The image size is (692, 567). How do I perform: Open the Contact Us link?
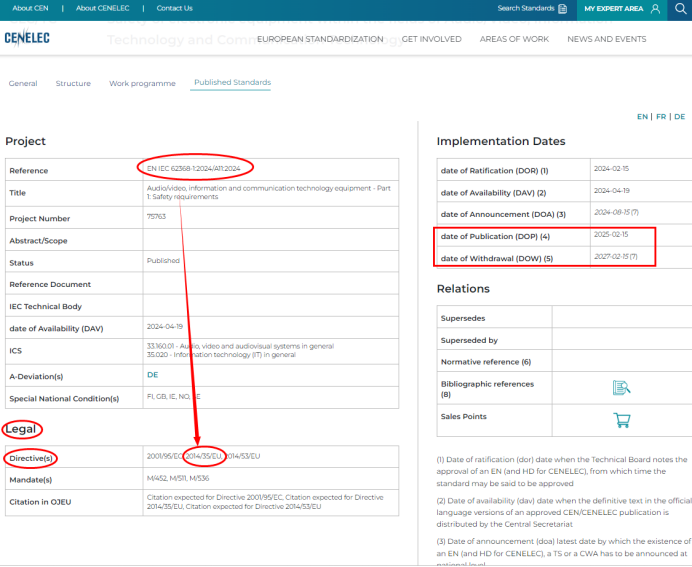(174, 8)
